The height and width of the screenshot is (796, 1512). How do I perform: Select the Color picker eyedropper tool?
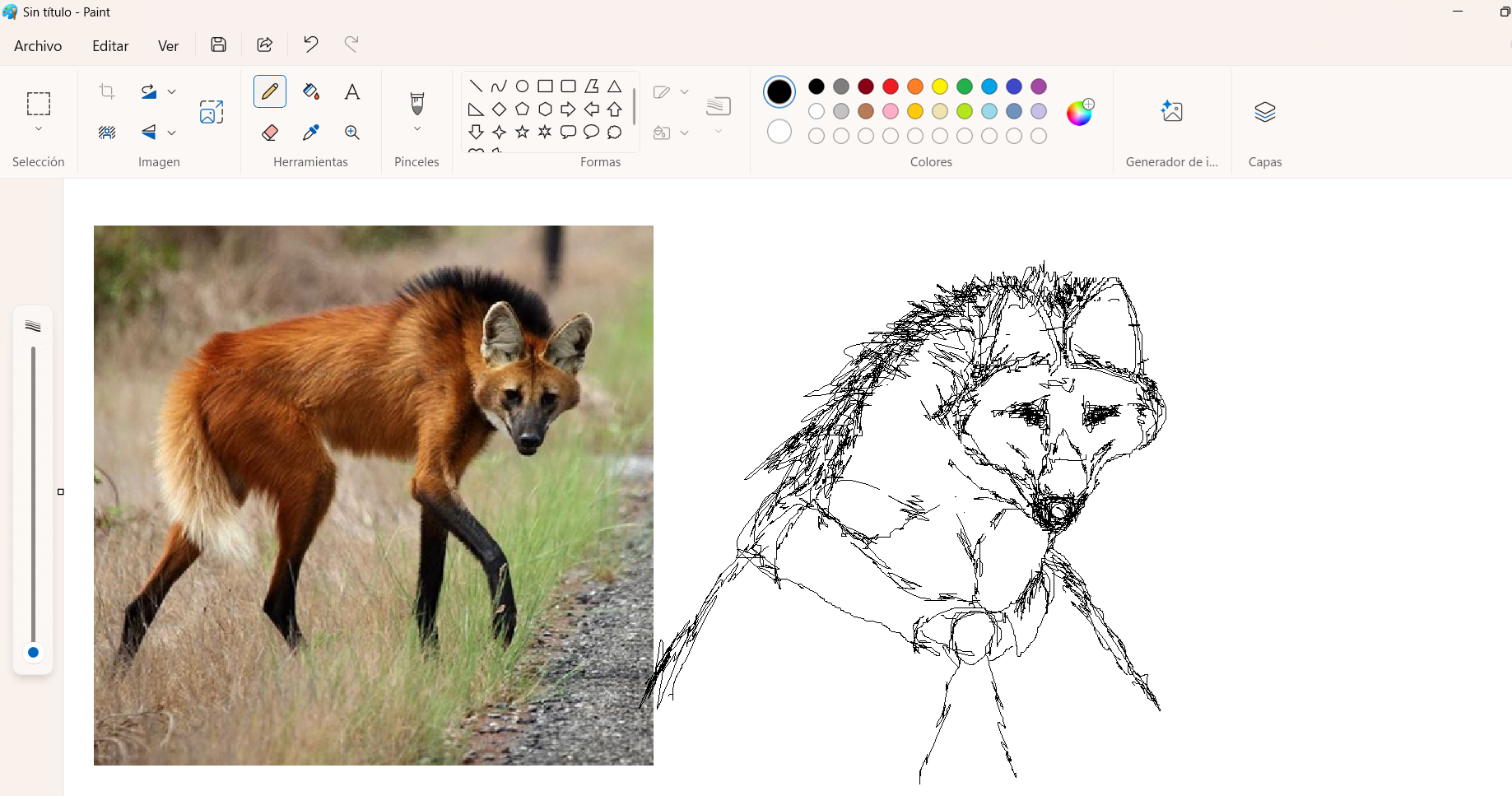311,133
